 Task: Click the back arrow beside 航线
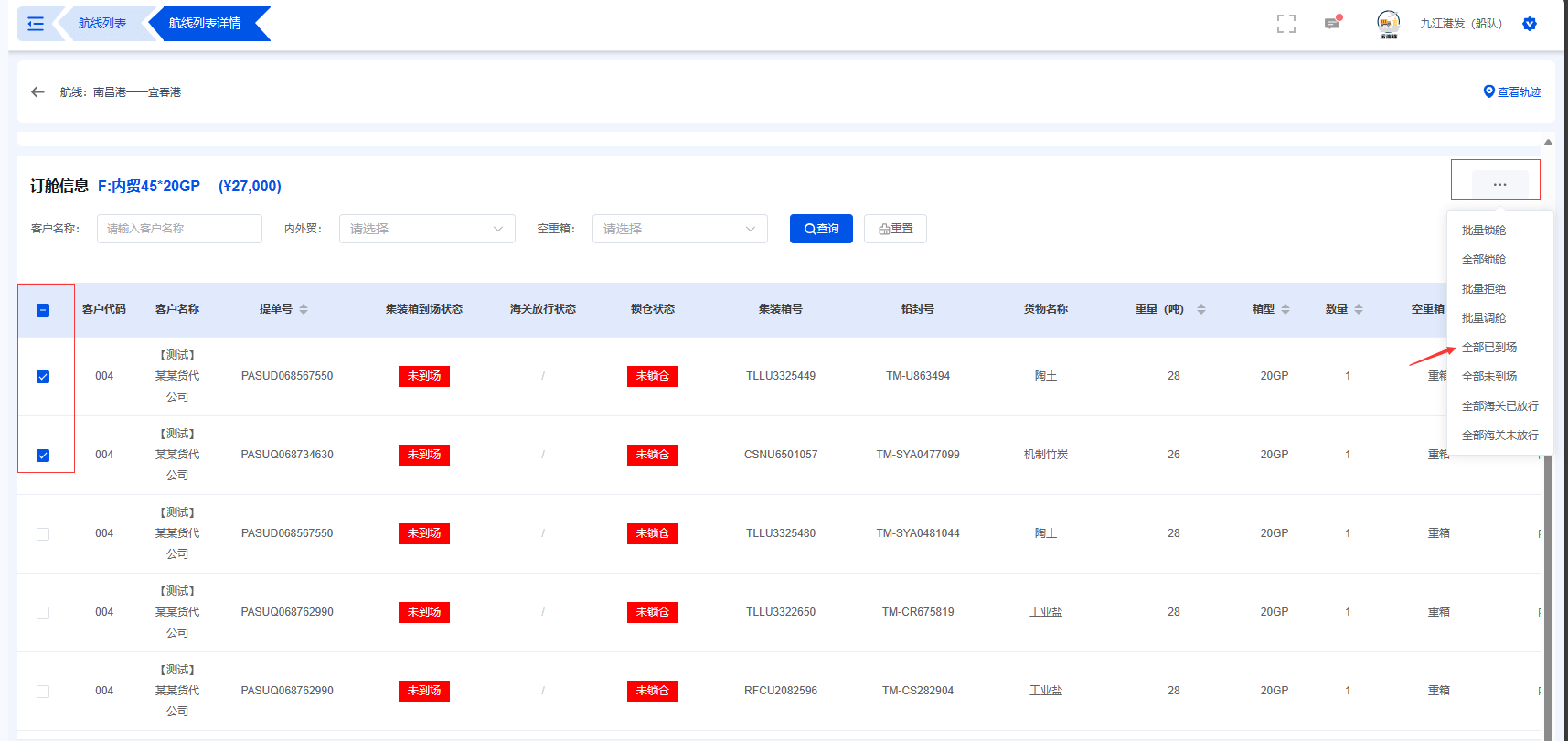click(x=37, y=92)
